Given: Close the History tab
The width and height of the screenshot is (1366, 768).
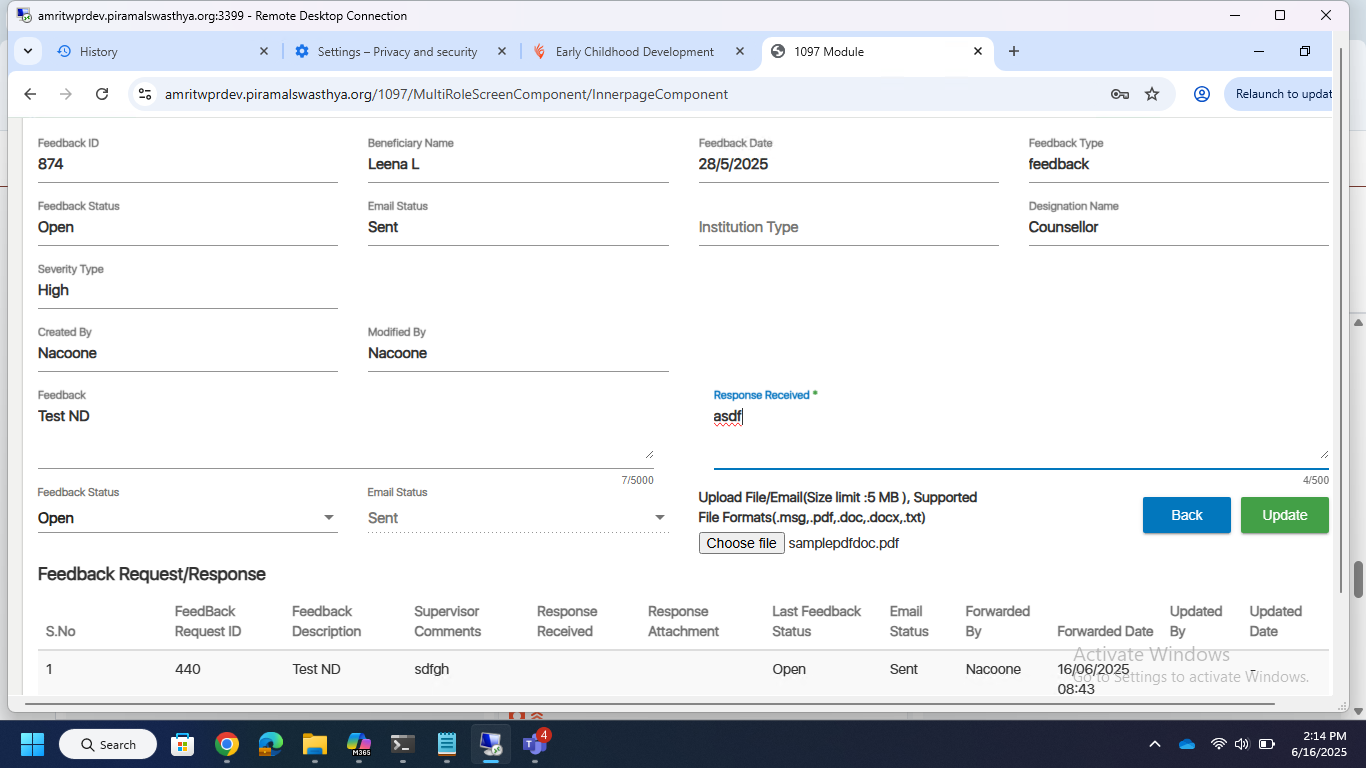Looking at the screenshot, I should click(264, 51).
